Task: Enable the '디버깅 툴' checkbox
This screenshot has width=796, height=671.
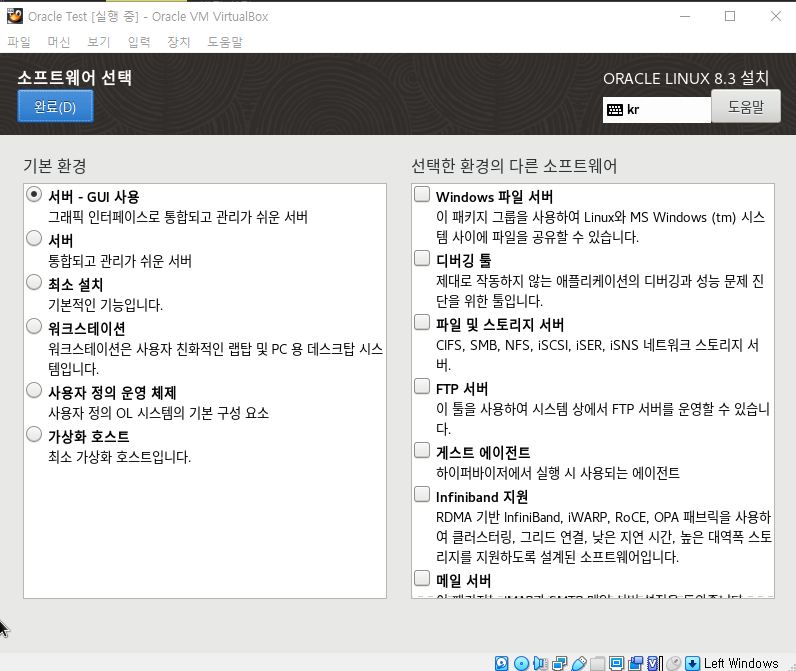Action: 422,258
